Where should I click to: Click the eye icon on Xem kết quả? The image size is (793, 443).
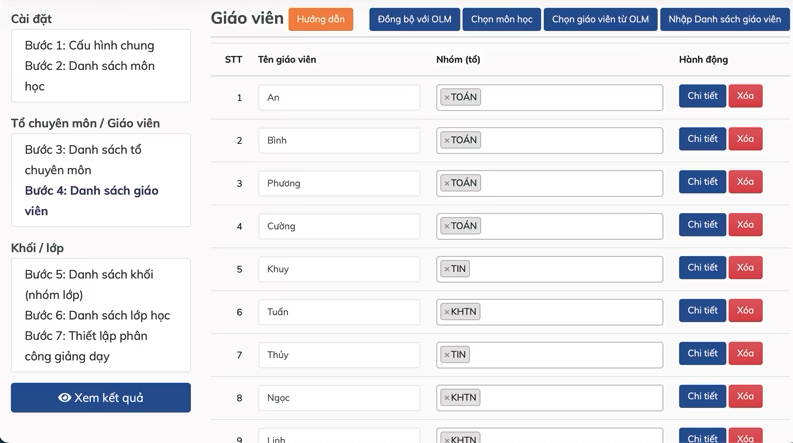pos(64,397)
